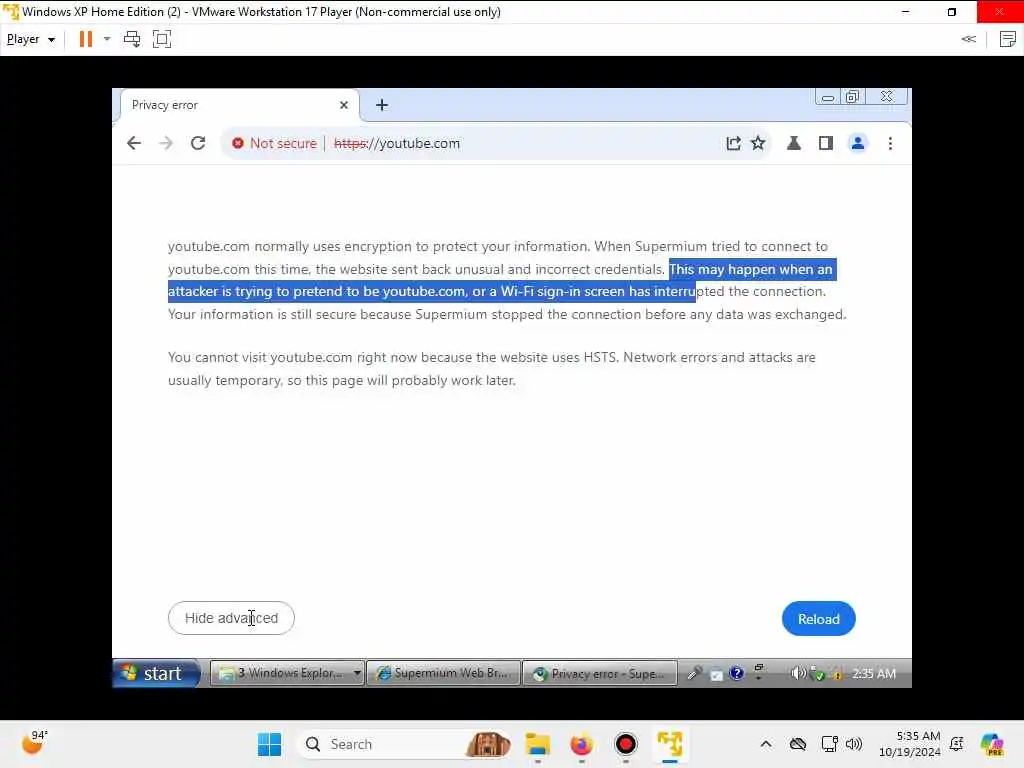This screenshot has width=1024, height=768.
Task: Toggle the browser side panel
Action: (x=825, y=143)
